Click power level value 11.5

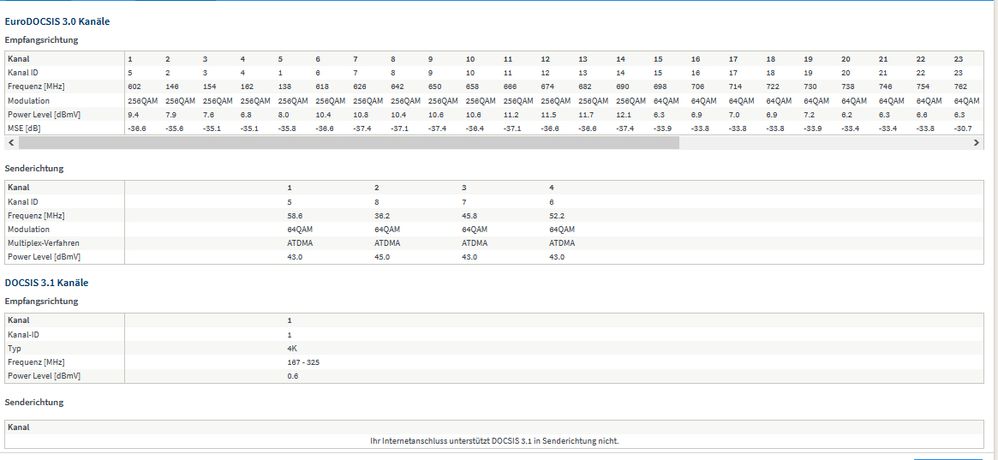549,115
